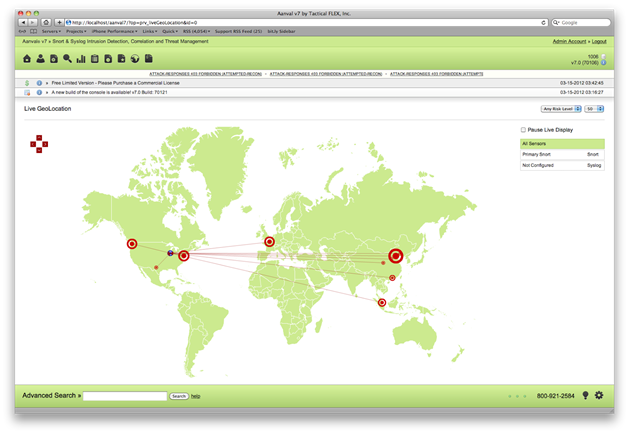Open the Home dashboard icon
The height and width of the screenshot is (434, 629).
point(27,59)
